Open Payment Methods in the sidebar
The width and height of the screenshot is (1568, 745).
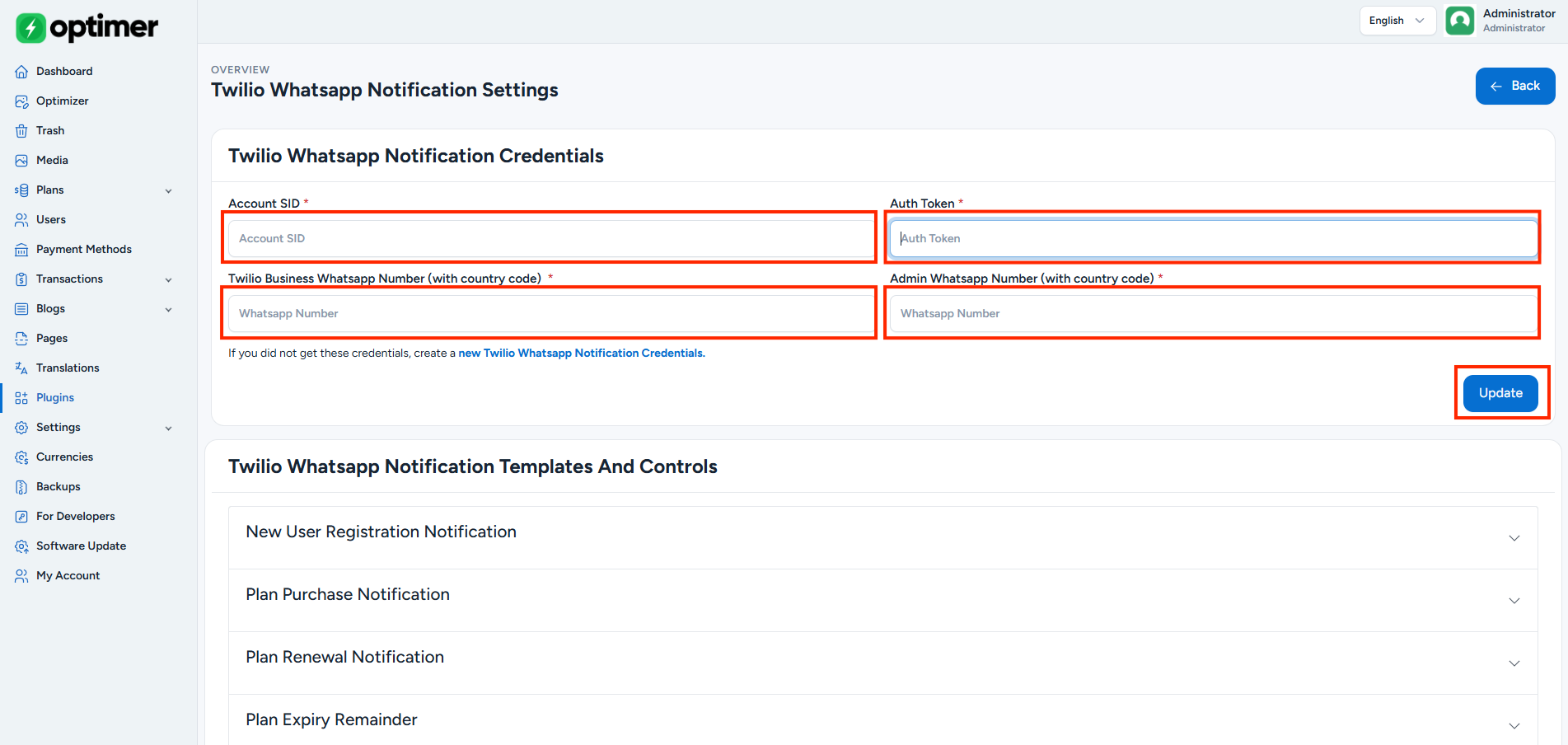click(x=84, y=250)
